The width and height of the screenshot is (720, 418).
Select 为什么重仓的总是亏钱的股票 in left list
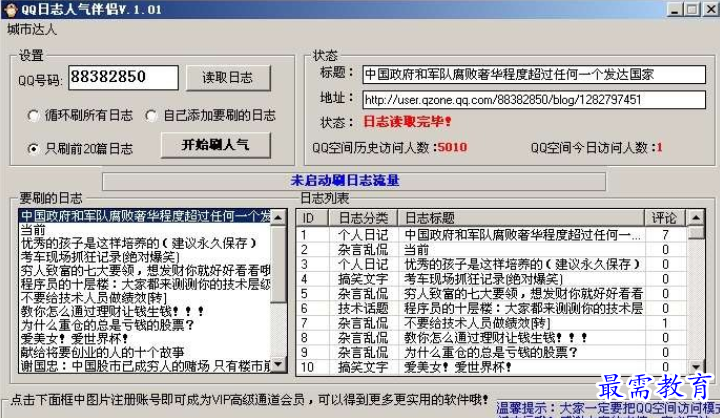[145, 325]
